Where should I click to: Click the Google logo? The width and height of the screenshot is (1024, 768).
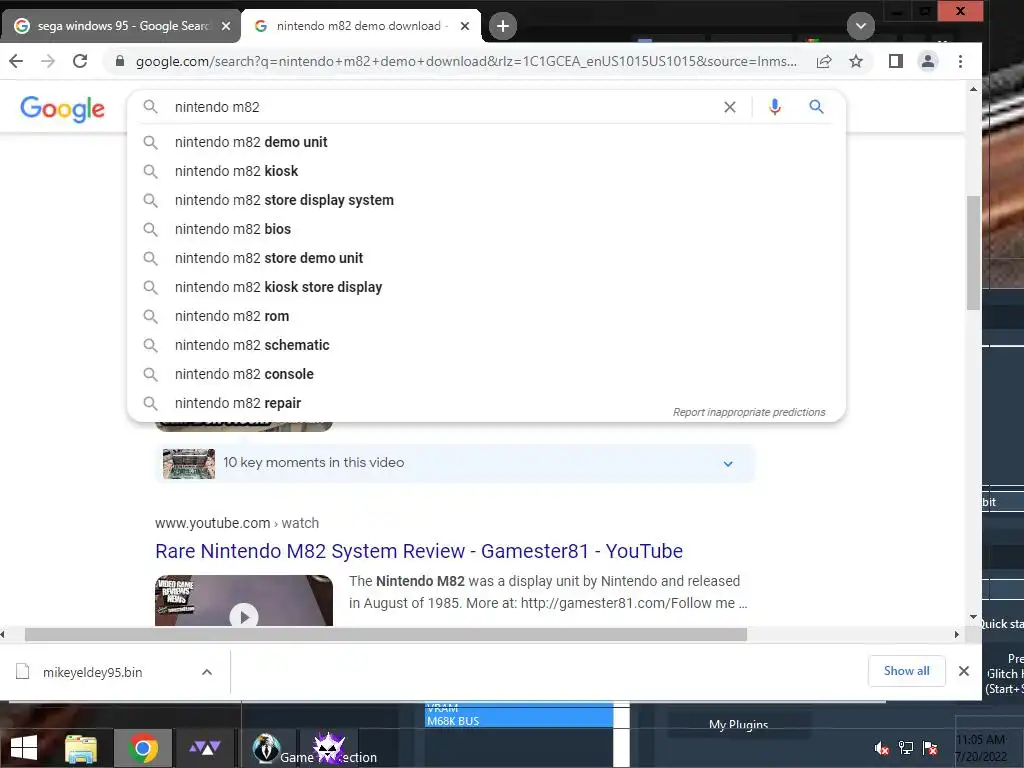(x=62, y=108)
